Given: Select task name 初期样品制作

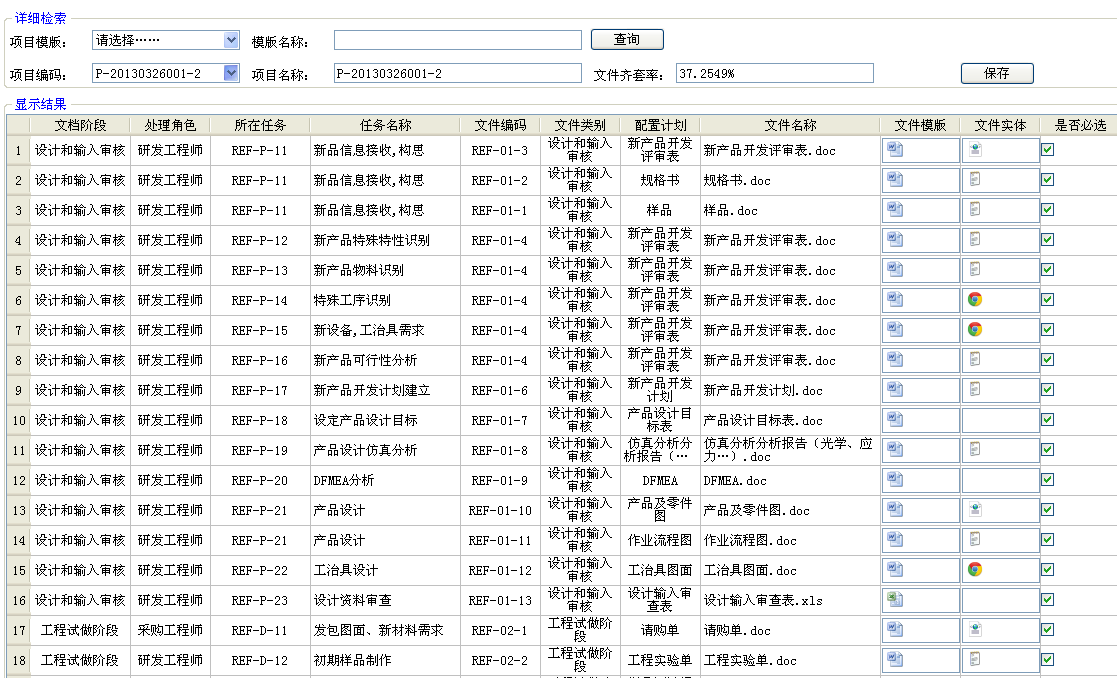Looking at the screenshot, I should [352, 660].
